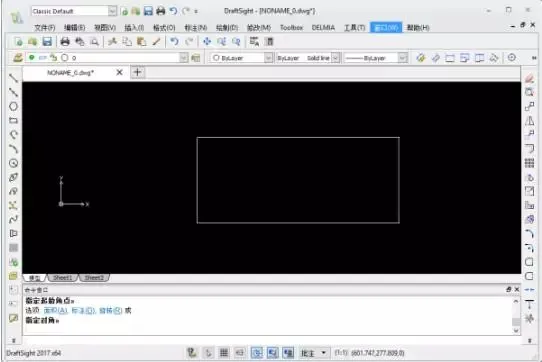
Task: Toggle layer 0 visibility green dot
Action: tap(31, 57)
